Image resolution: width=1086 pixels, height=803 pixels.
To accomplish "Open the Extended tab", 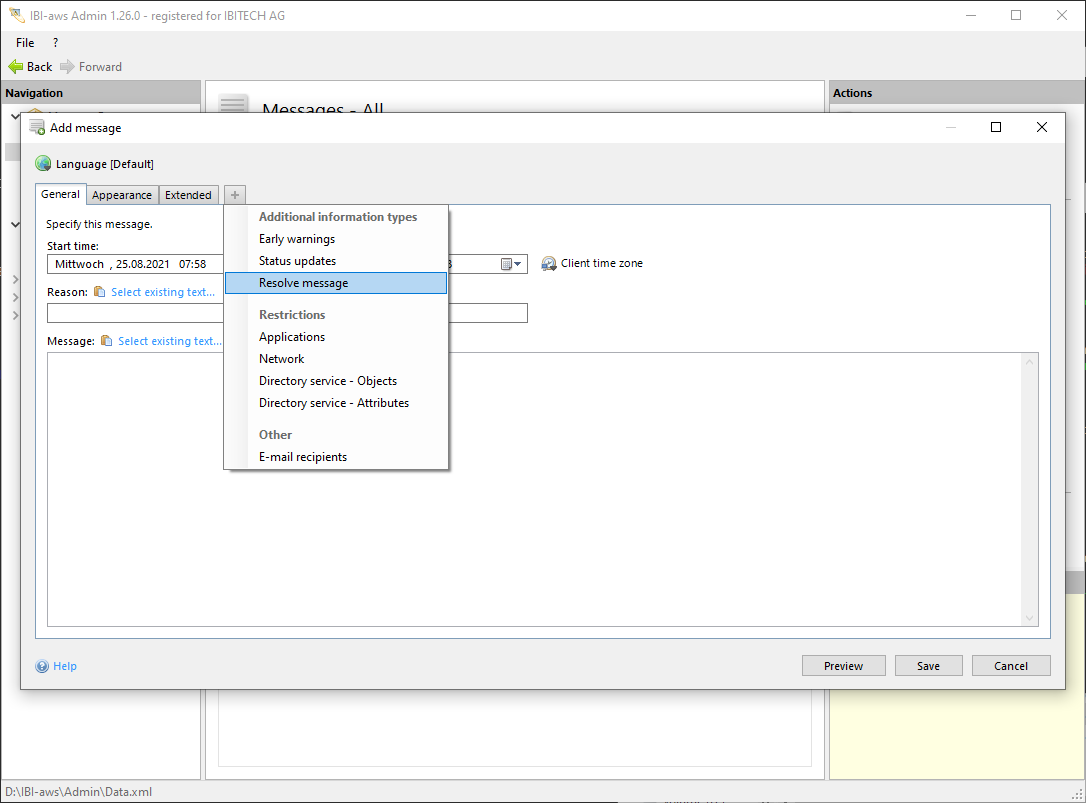I will 188,195.
